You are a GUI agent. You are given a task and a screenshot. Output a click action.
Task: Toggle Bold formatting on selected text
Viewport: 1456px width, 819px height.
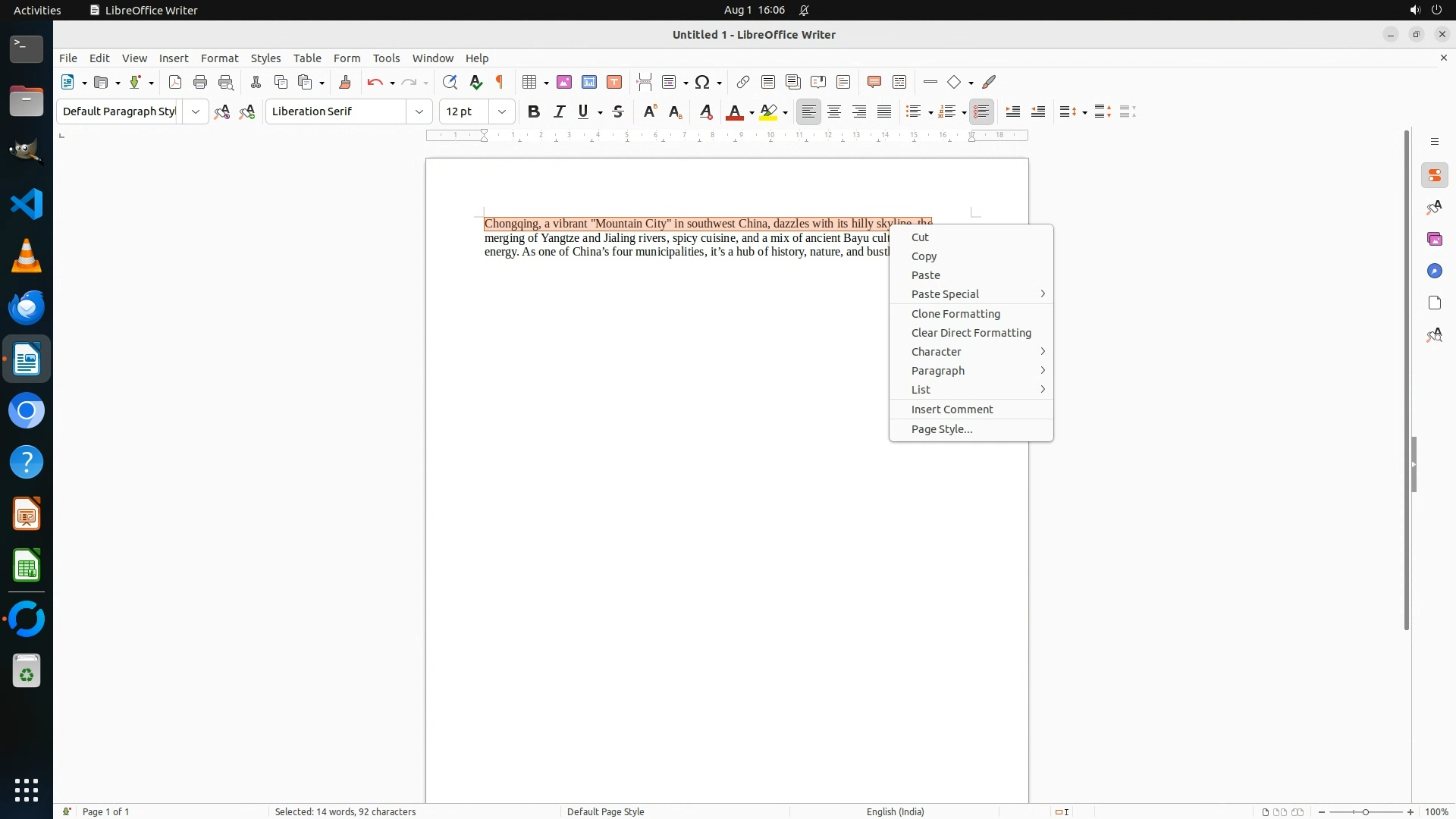(534, 112)
